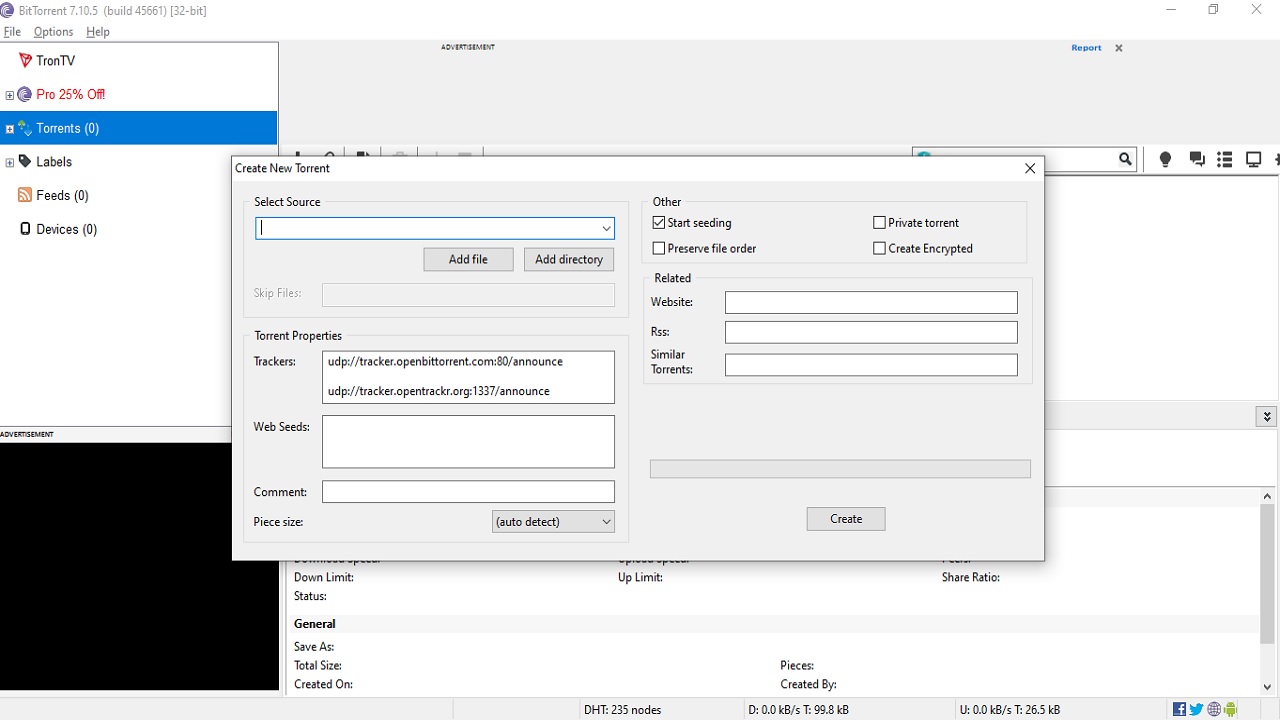Click the detail pane collapse chevron button
Viewport: 1280px width, 720px height.
point(1267,416)
